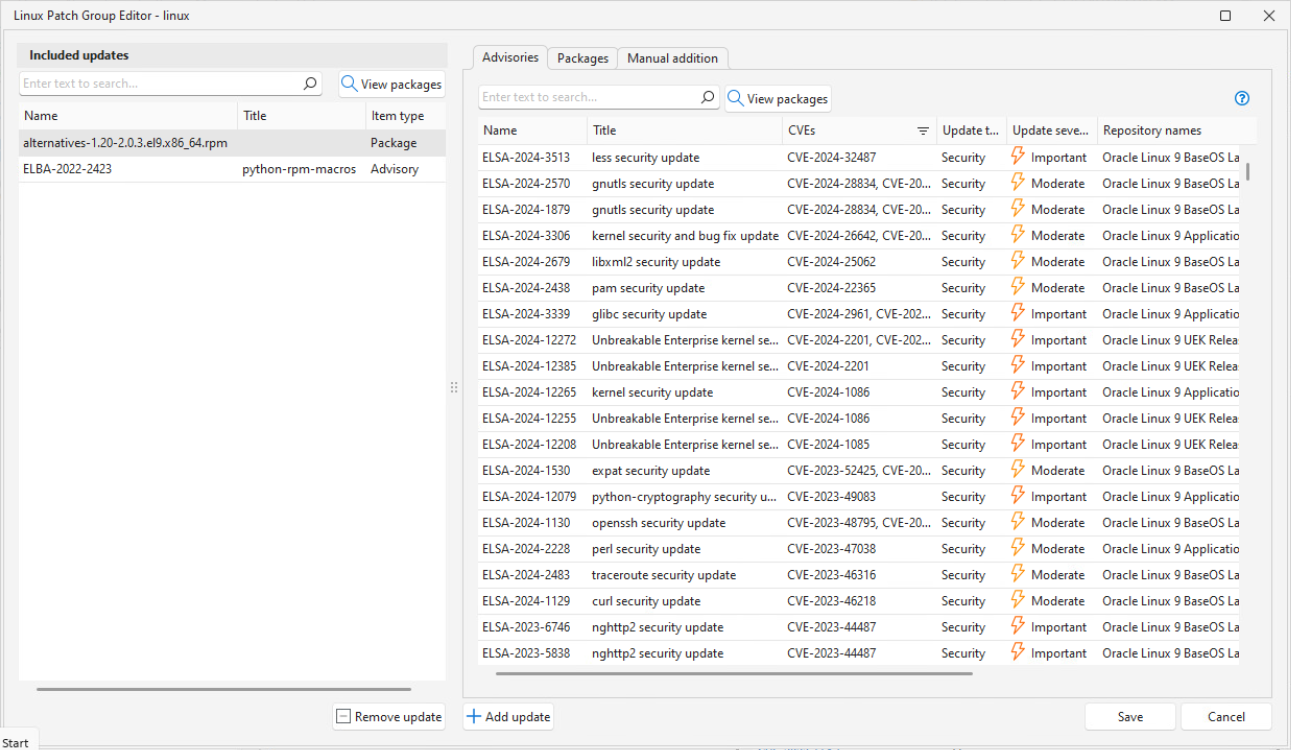The height and width of the screenshot is (750, 1291).
Task: Click the advisories vertical scrollbar thumb
Action: [1248, 171]
